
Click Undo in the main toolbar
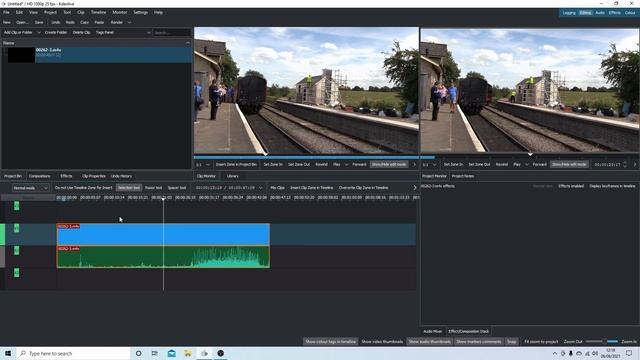pyautogui.click(x=56, y=22)
